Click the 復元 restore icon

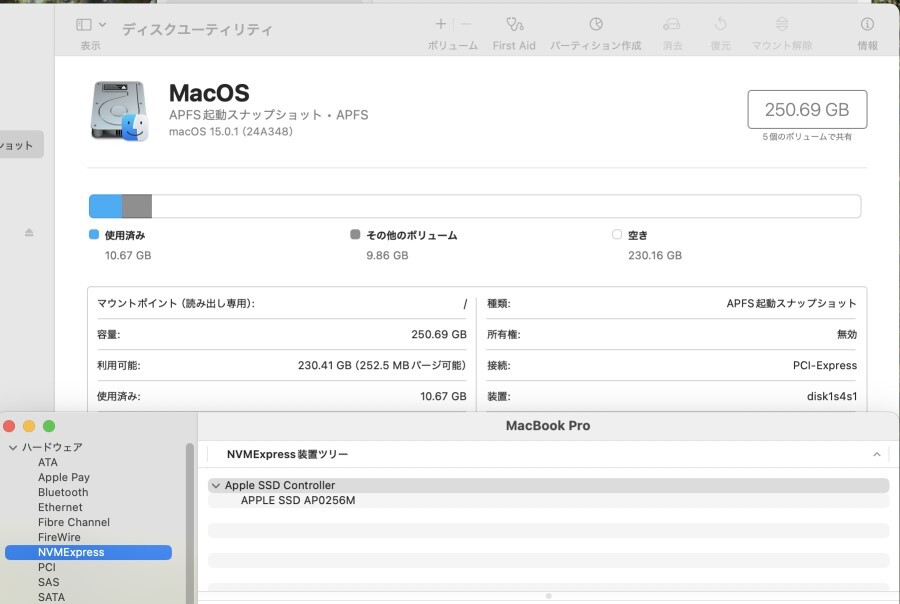click(x=720, y=24)
